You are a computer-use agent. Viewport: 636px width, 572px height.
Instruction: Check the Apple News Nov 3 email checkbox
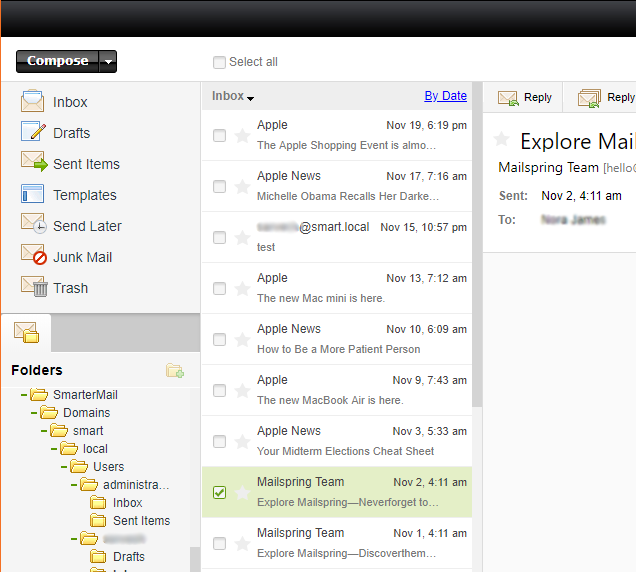tap(219, 441)
